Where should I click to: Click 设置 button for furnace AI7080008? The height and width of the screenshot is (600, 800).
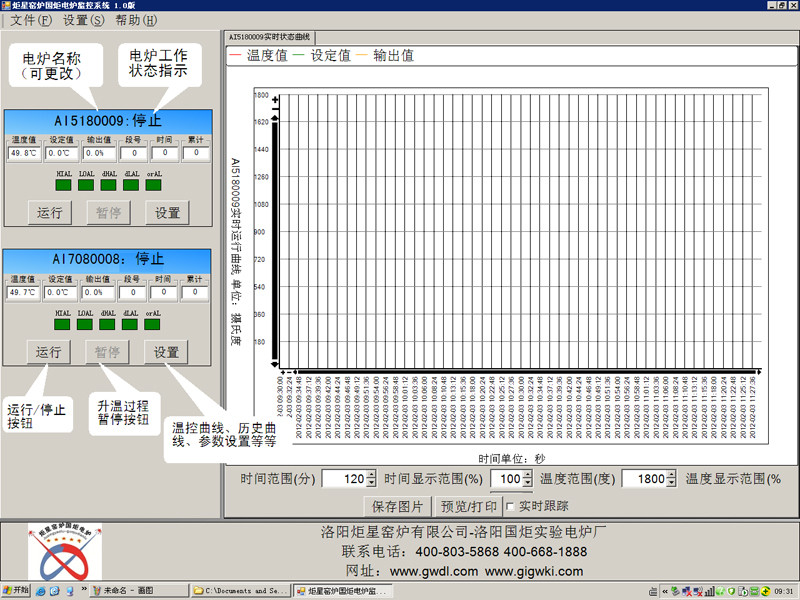(x=166, y=352)
